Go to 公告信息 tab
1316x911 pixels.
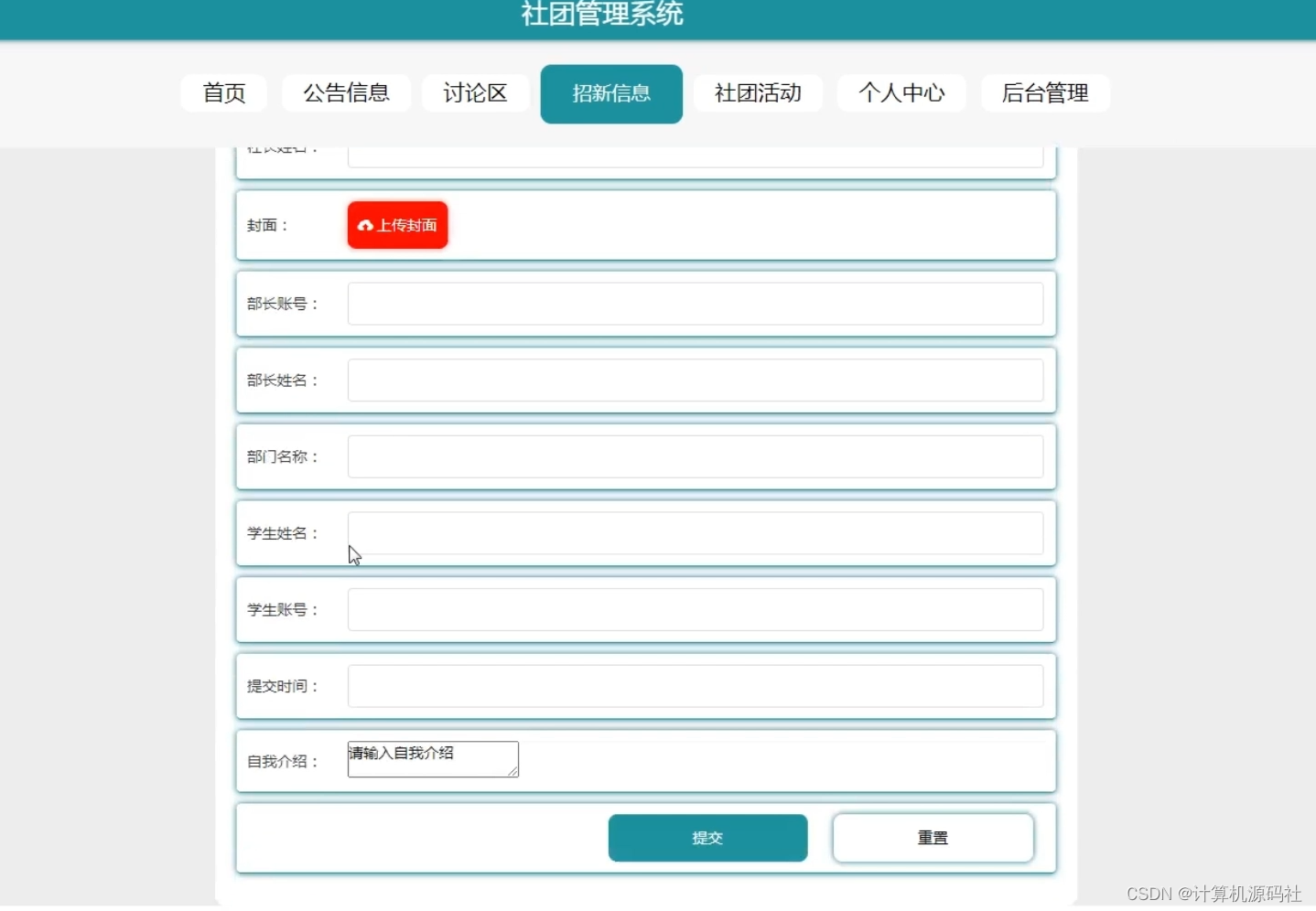point(346,93)
